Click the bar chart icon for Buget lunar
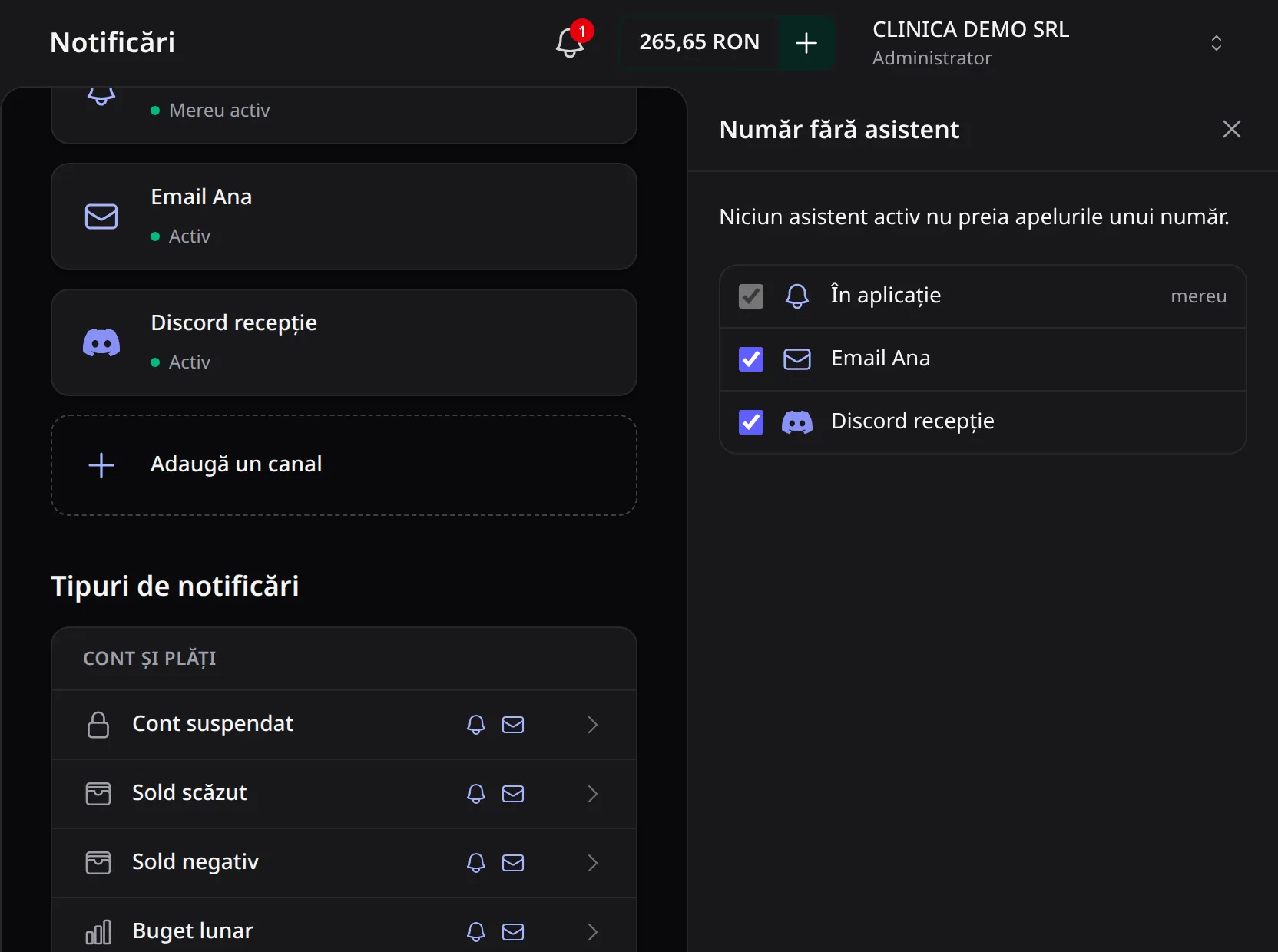 pos(98,932)
